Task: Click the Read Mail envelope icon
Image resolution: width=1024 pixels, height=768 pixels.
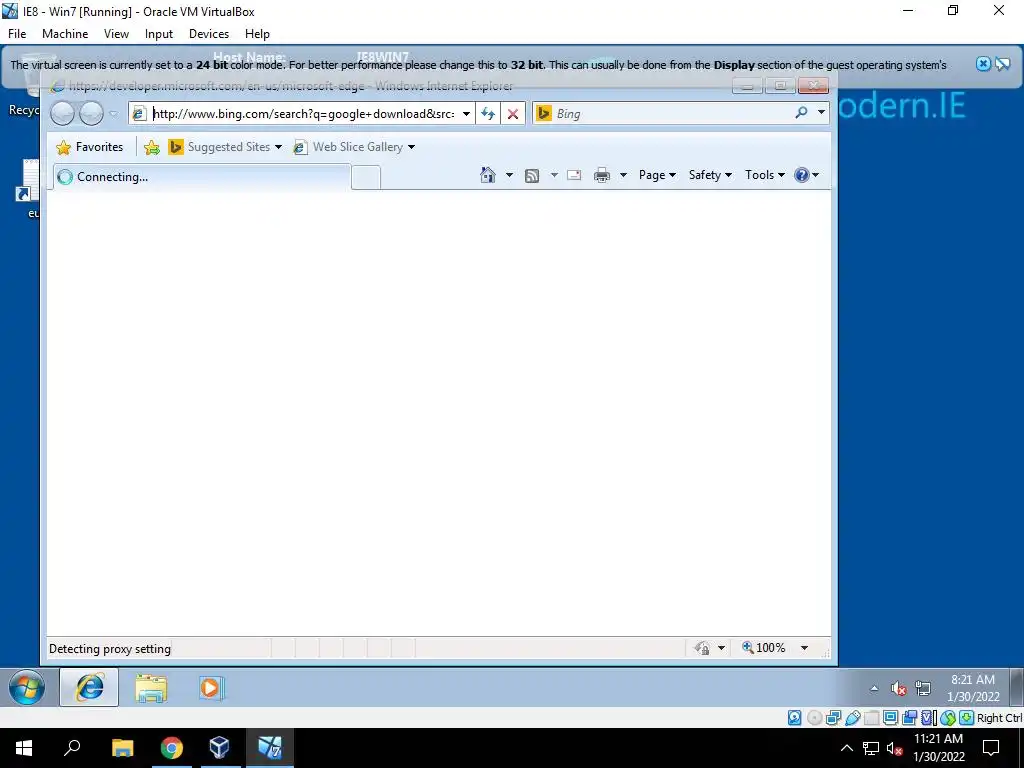Action: tap(574, 175)
